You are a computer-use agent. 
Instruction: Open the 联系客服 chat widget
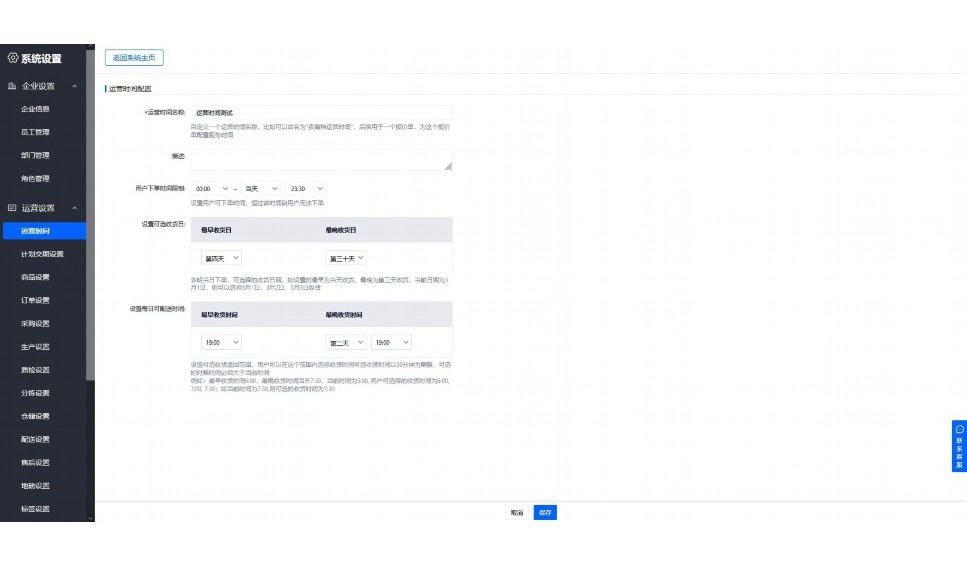coord(959,446)
